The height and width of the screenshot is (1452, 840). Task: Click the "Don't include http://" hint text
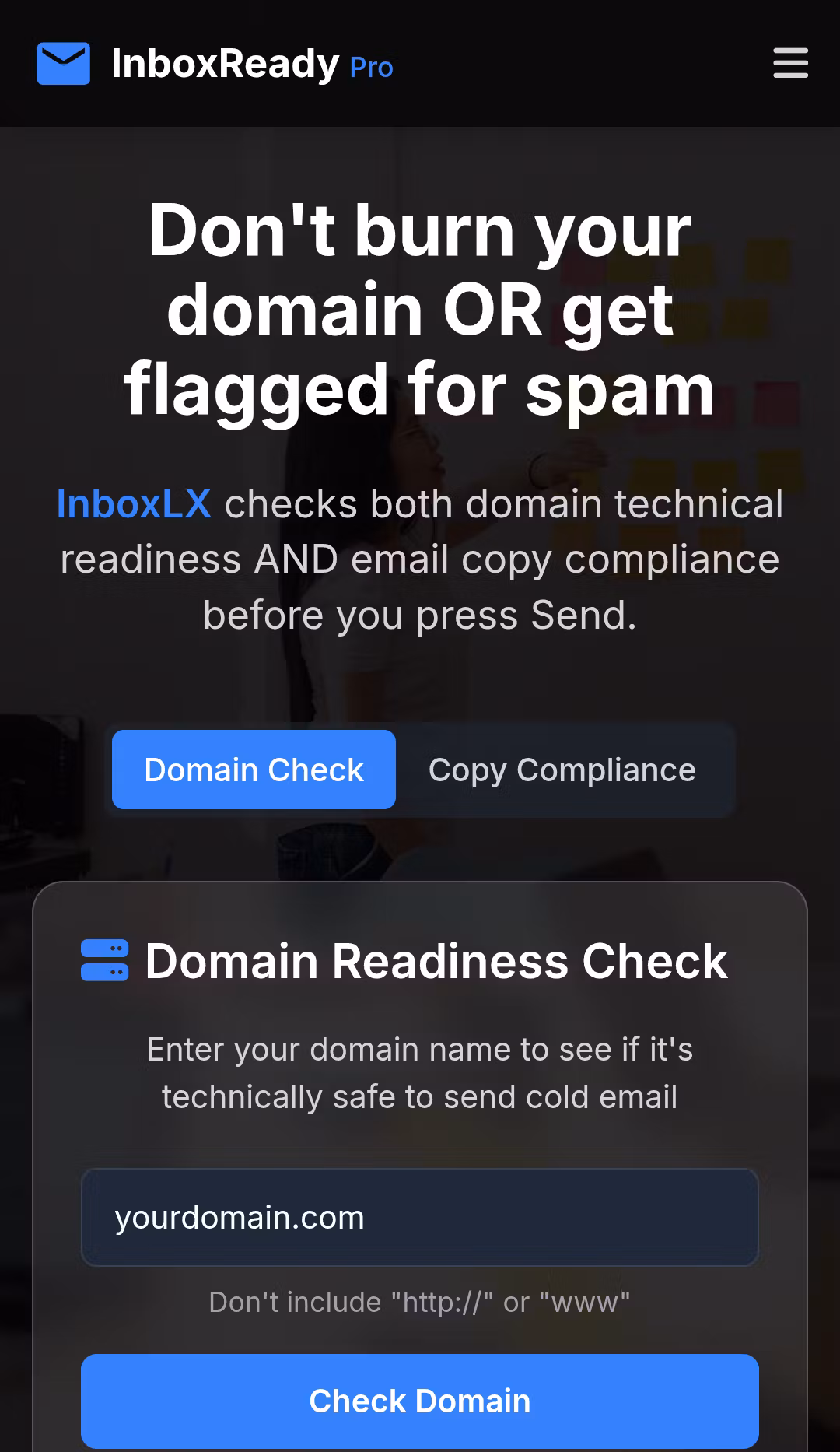point(420,1302)
